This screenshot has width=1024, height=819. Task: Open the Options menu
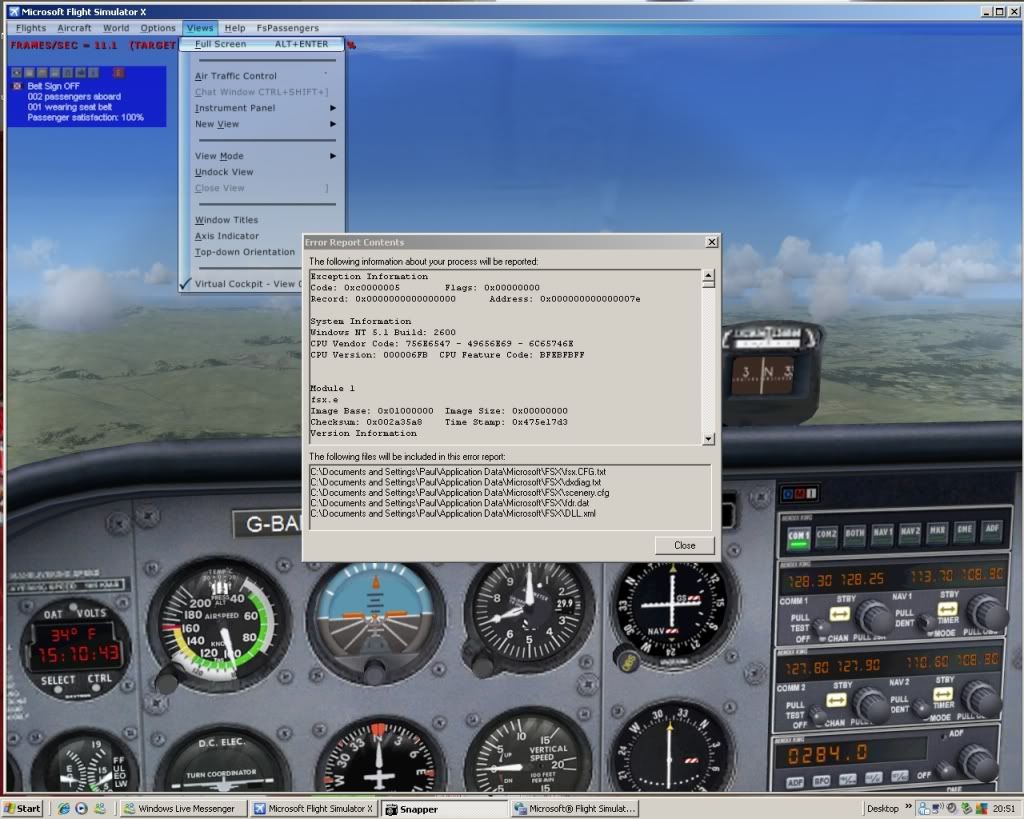click(158, 28)
